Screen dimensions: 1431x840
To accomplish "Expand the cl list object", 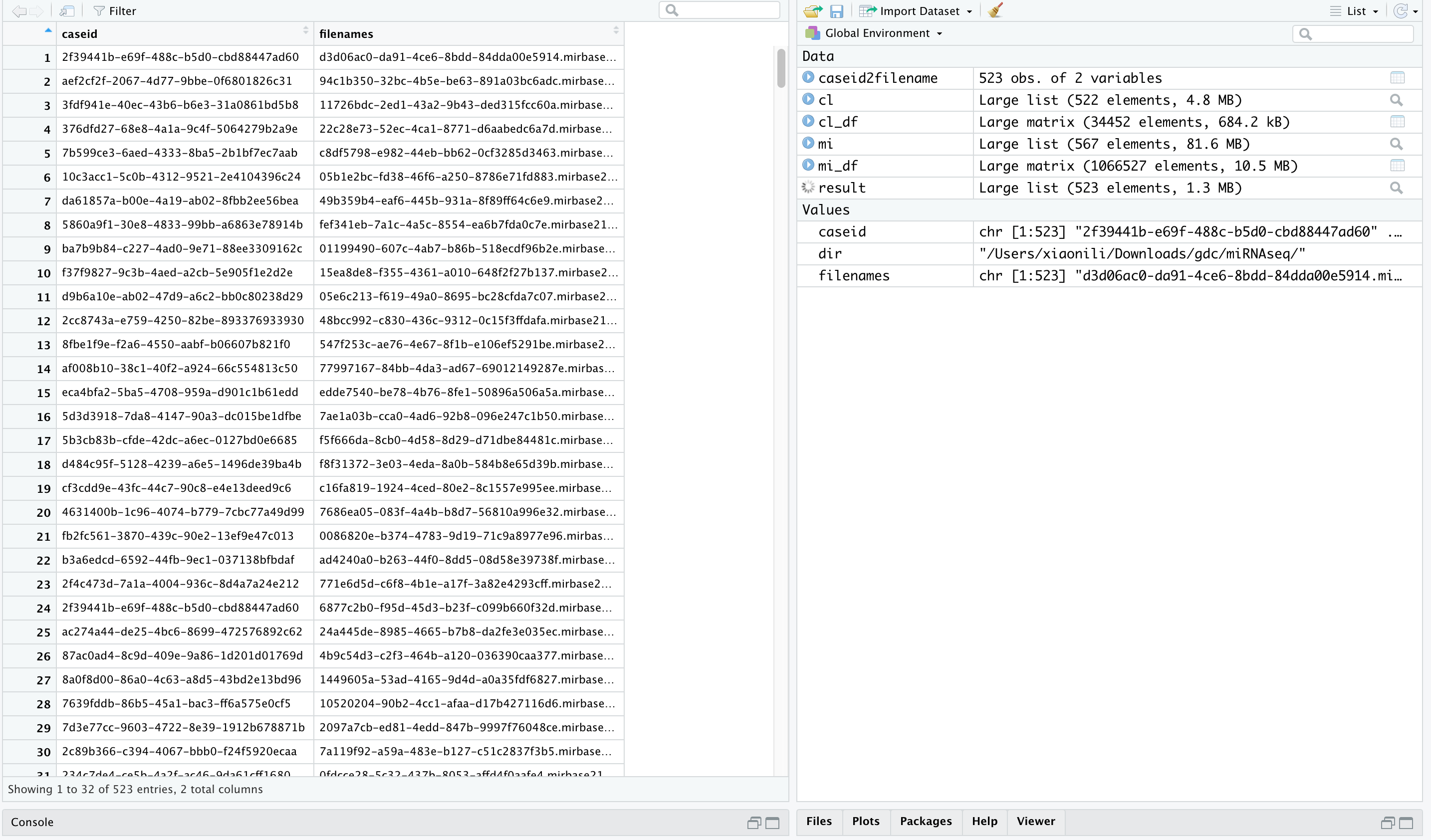I will coord(808,99).
